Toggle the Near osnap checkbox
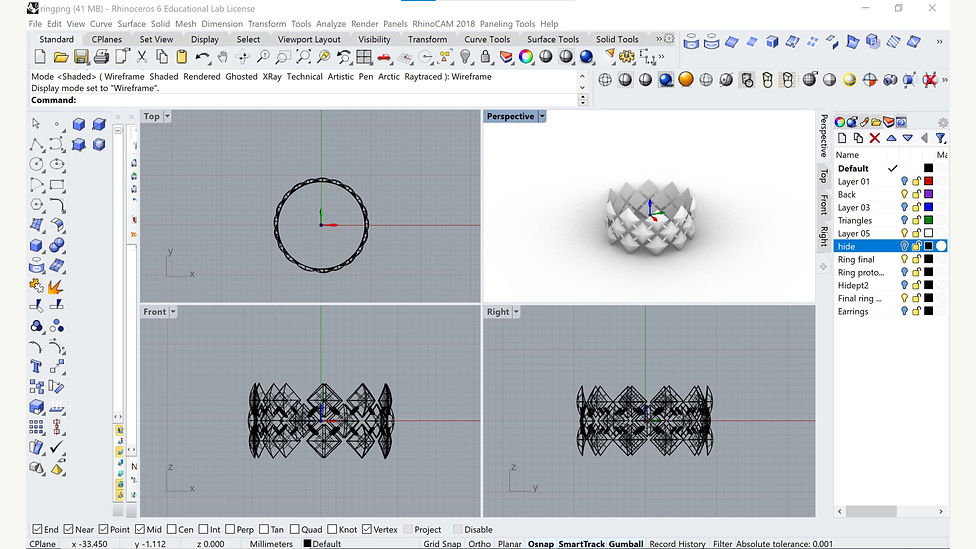 coord(68,529)
